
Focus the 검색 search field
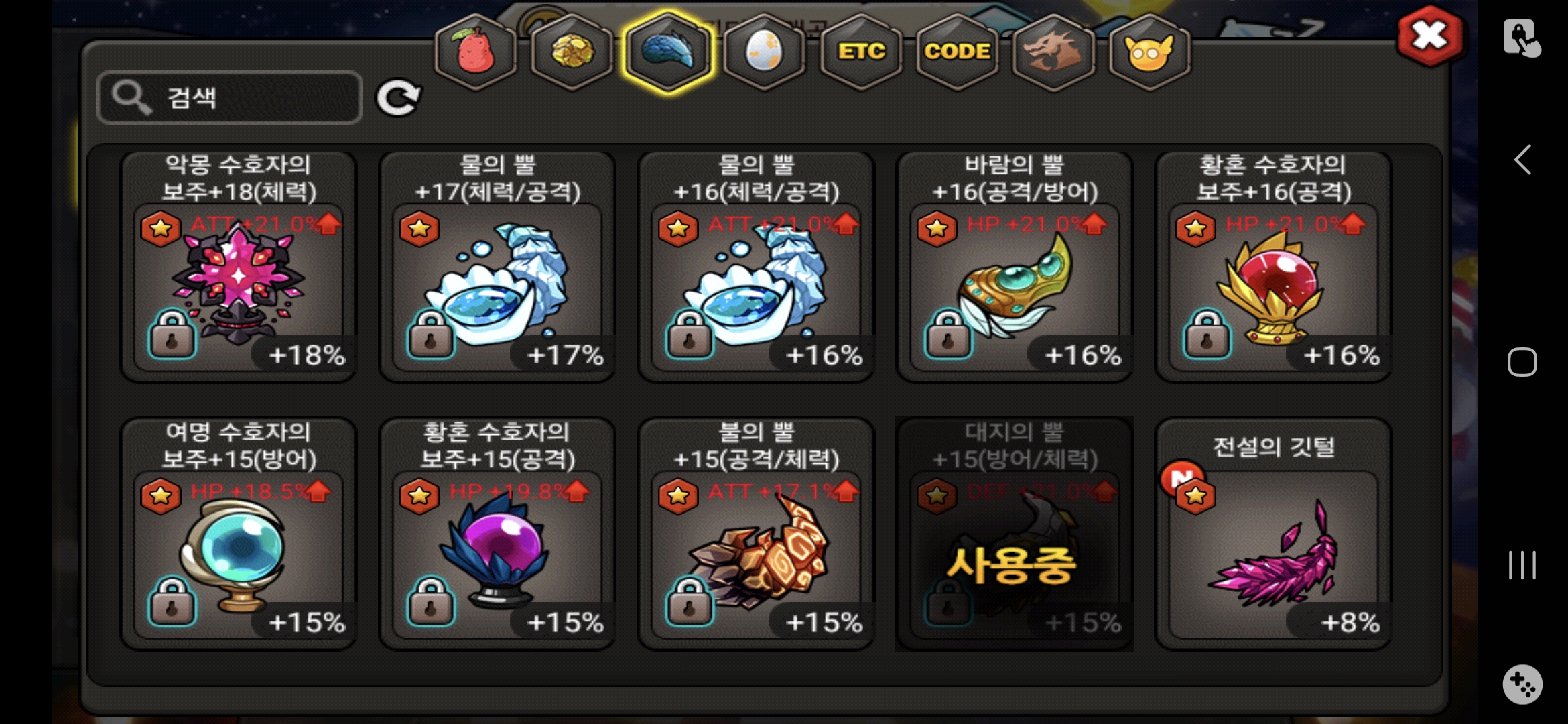pos(230,98)
